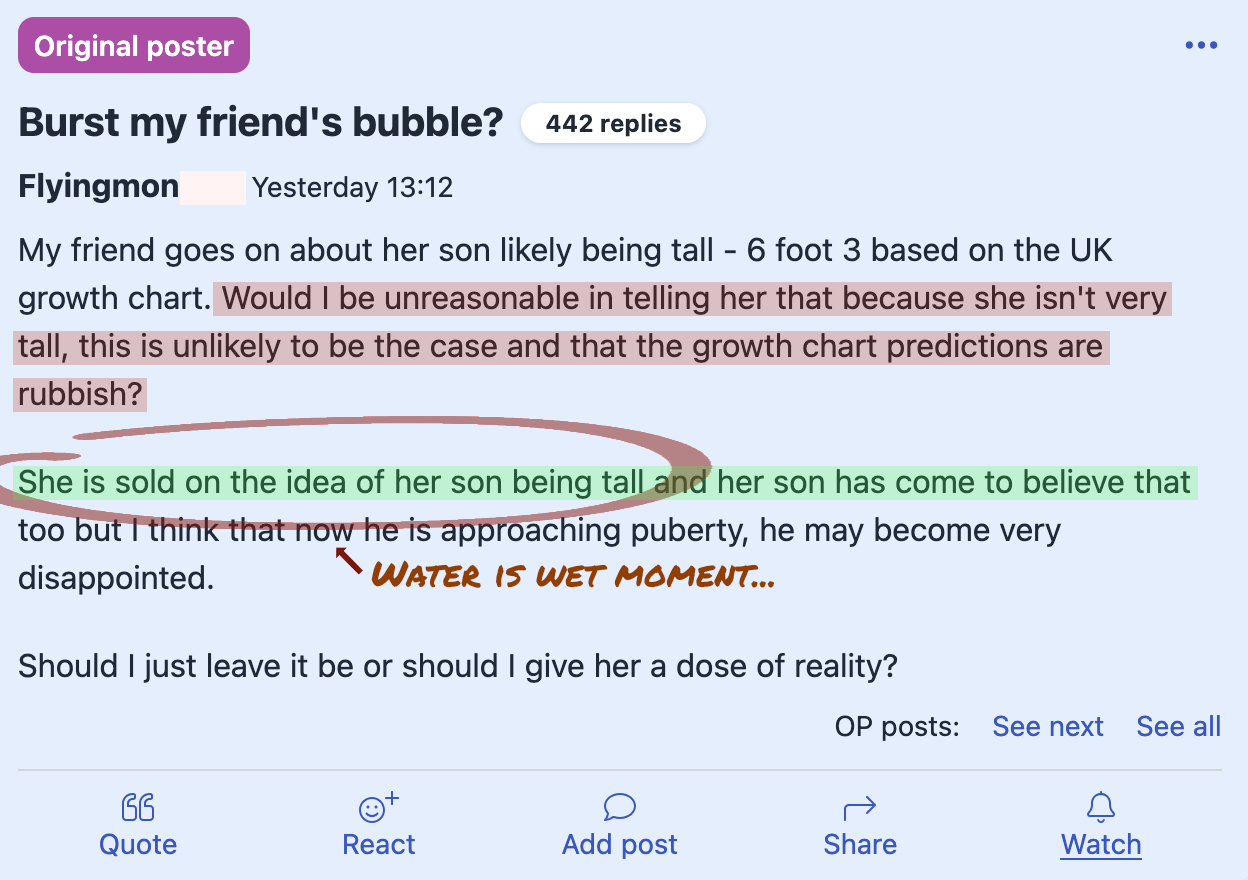Open the three-dot overflow menu

click(1201, 44)
